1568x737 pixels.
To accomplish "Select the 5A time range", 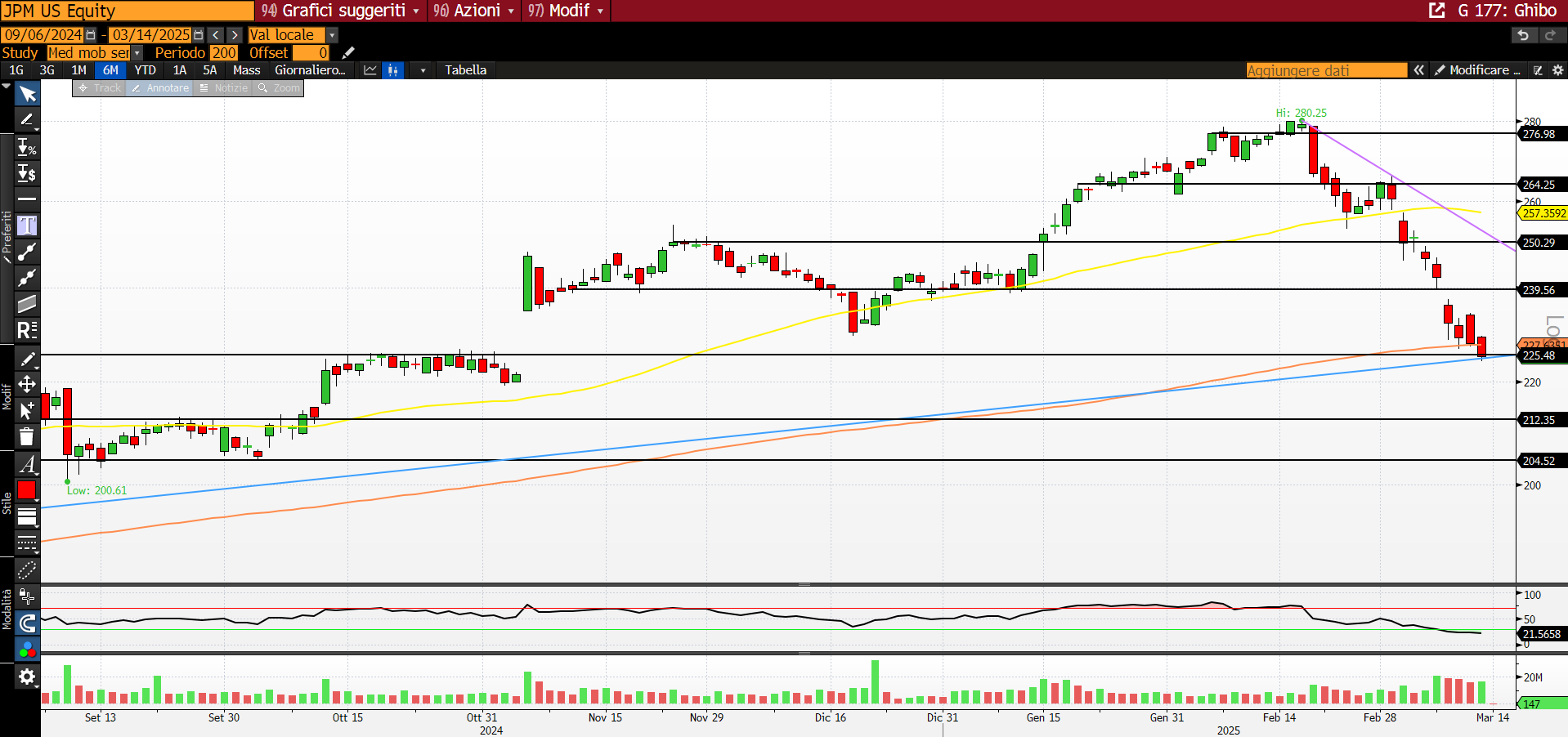I will pos(210,70).
